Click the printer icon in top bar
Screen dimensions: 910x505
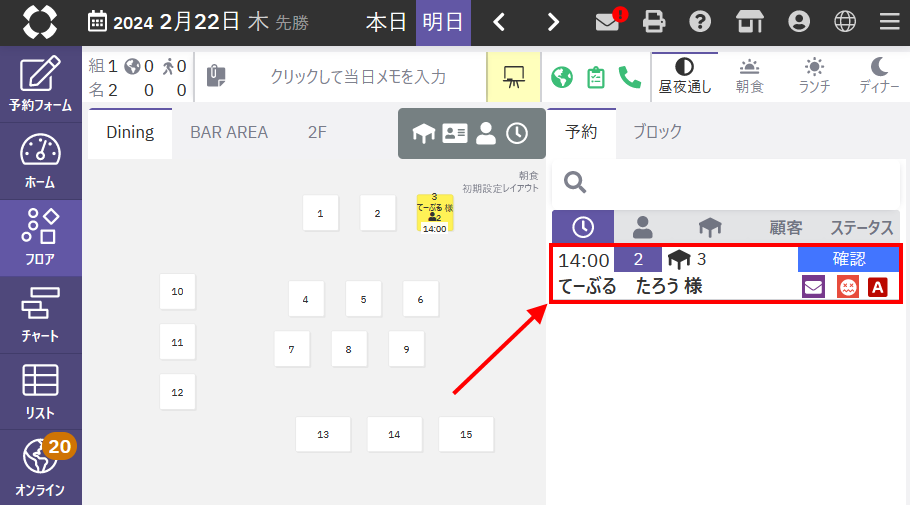pyautogui.click(x=654, y=22)
